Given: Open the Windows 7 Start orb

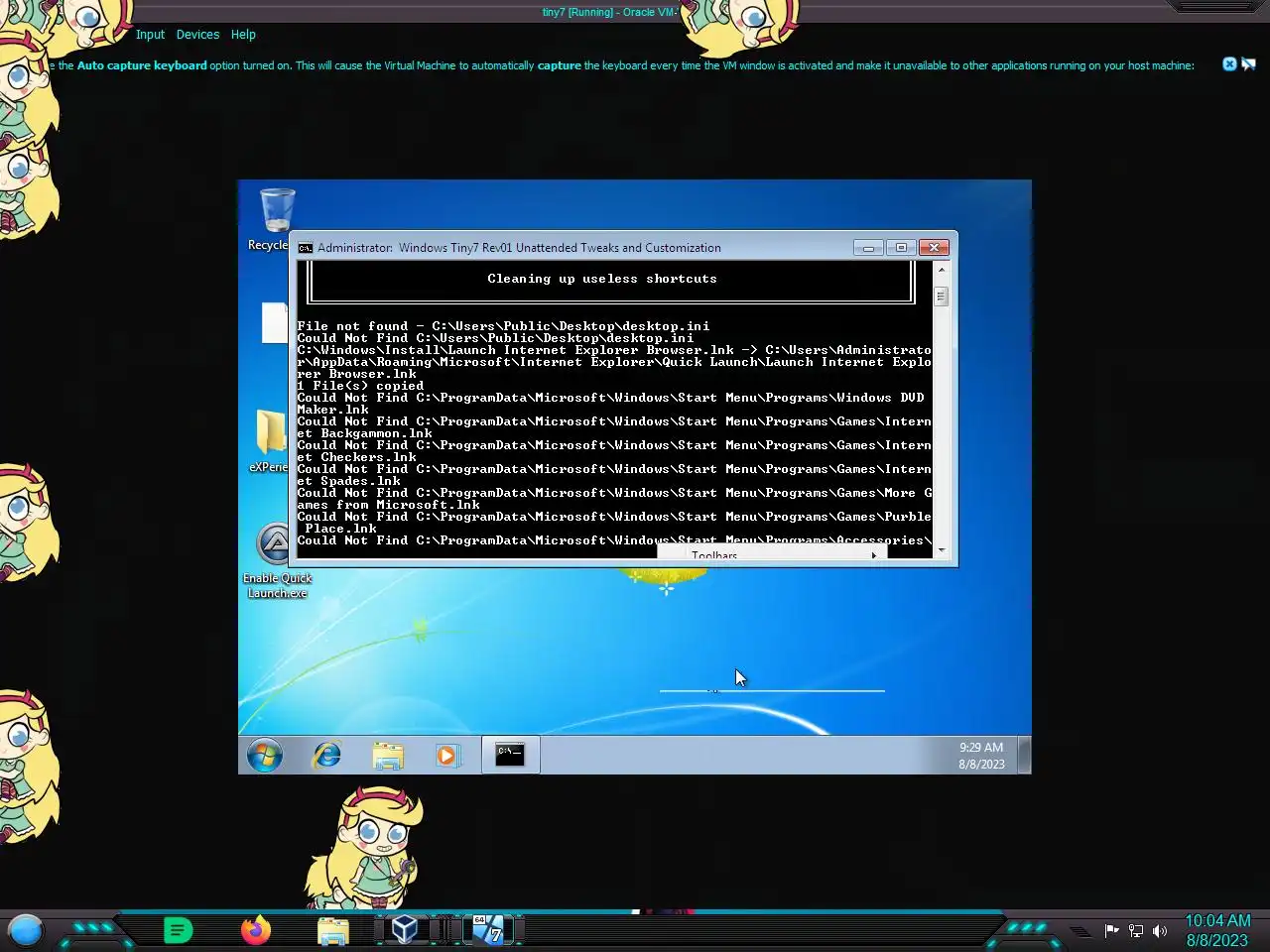Looking at the screenshot, I should pos(265,756).
